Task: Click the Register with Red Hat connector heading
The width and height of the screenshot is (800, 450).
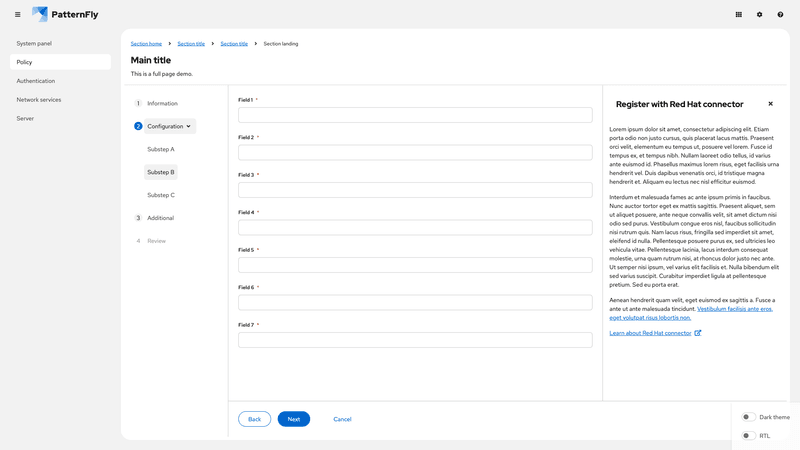Action: (680, 104)
